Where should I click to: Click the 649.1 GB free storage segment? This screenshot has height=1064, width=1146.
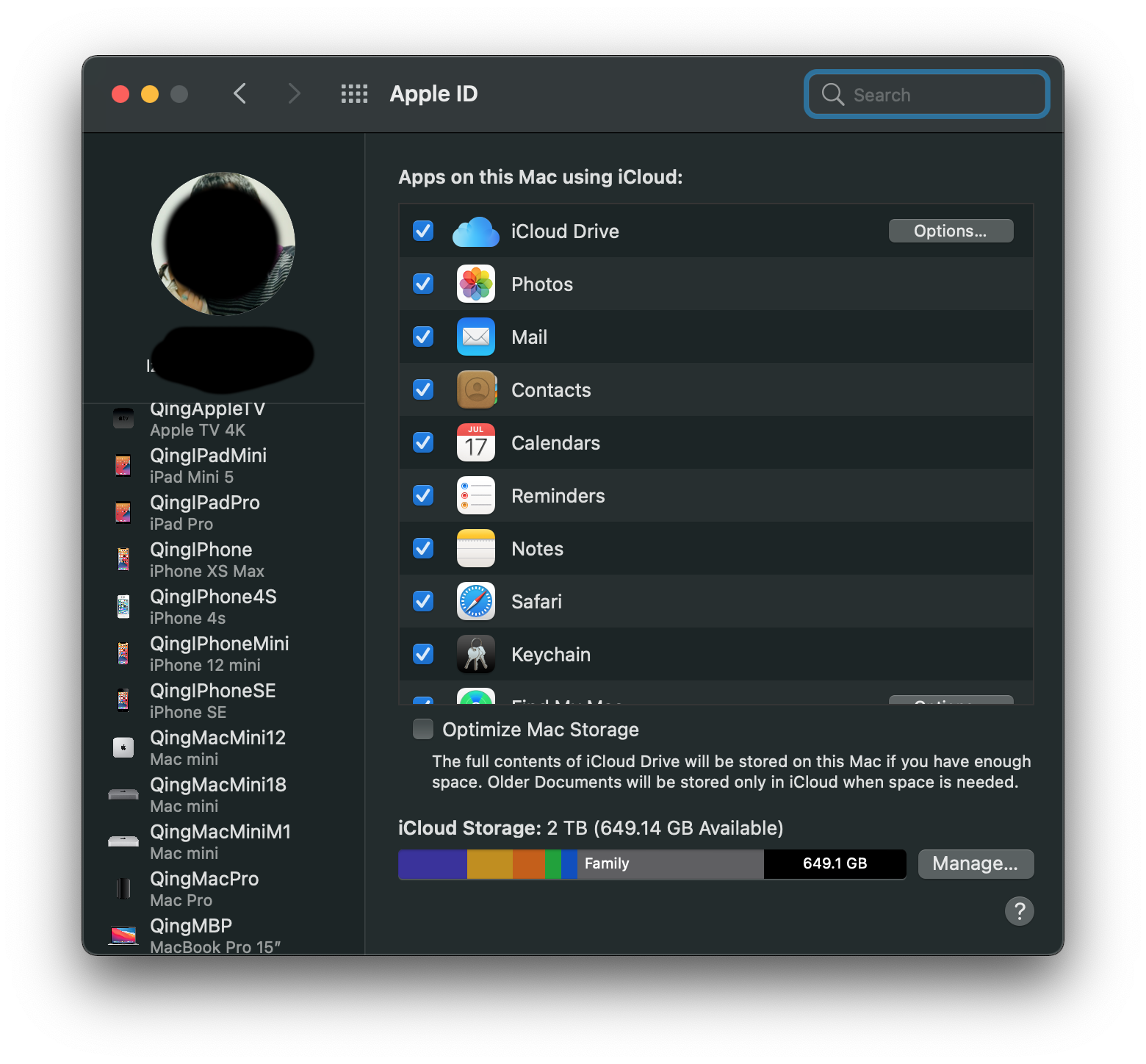tap(835, 864)
